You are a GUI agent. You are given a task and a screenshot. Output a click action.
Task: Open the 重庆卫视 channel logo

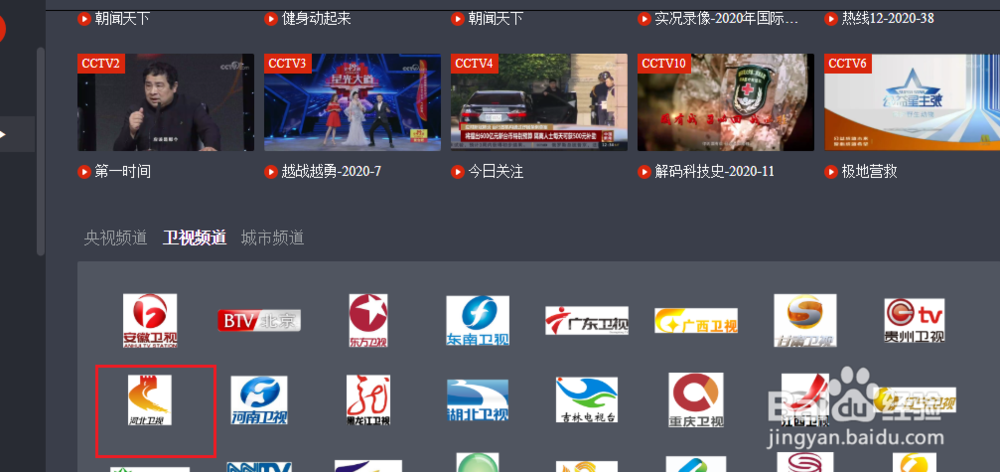(696, 400)
